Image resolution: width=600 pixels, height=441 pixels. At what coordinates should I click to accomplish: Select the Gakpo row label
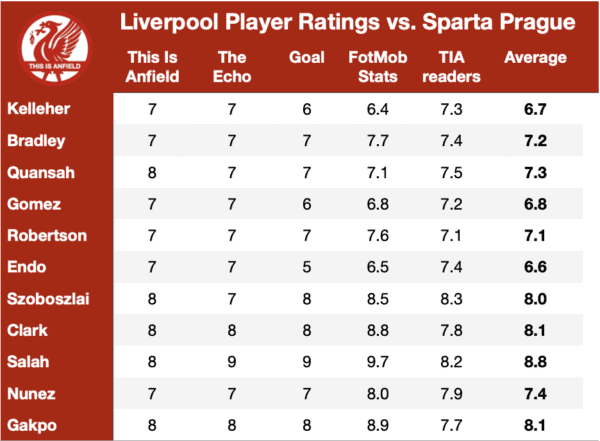tap(32, 425)
